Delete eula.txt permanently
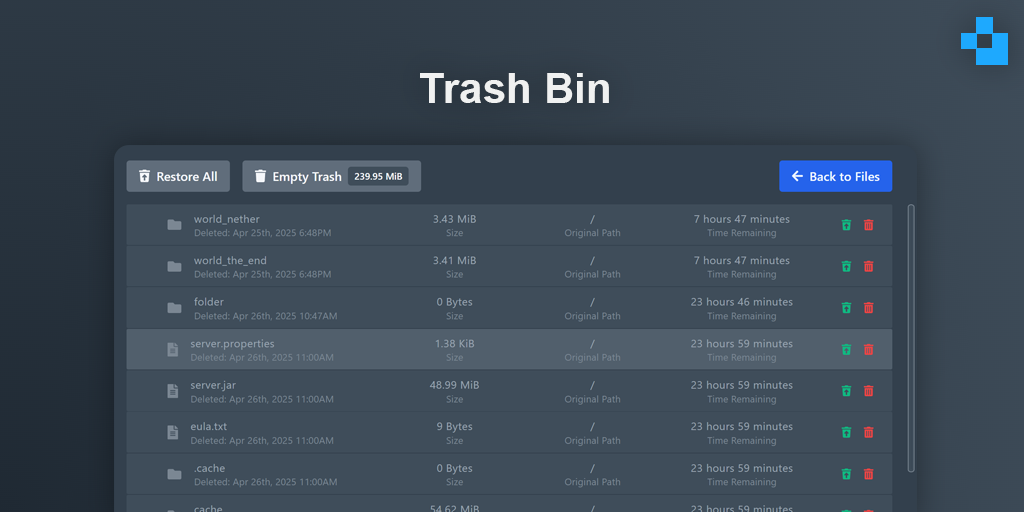The height and width of the screenshot is (512, 1024). click(869, 432)
